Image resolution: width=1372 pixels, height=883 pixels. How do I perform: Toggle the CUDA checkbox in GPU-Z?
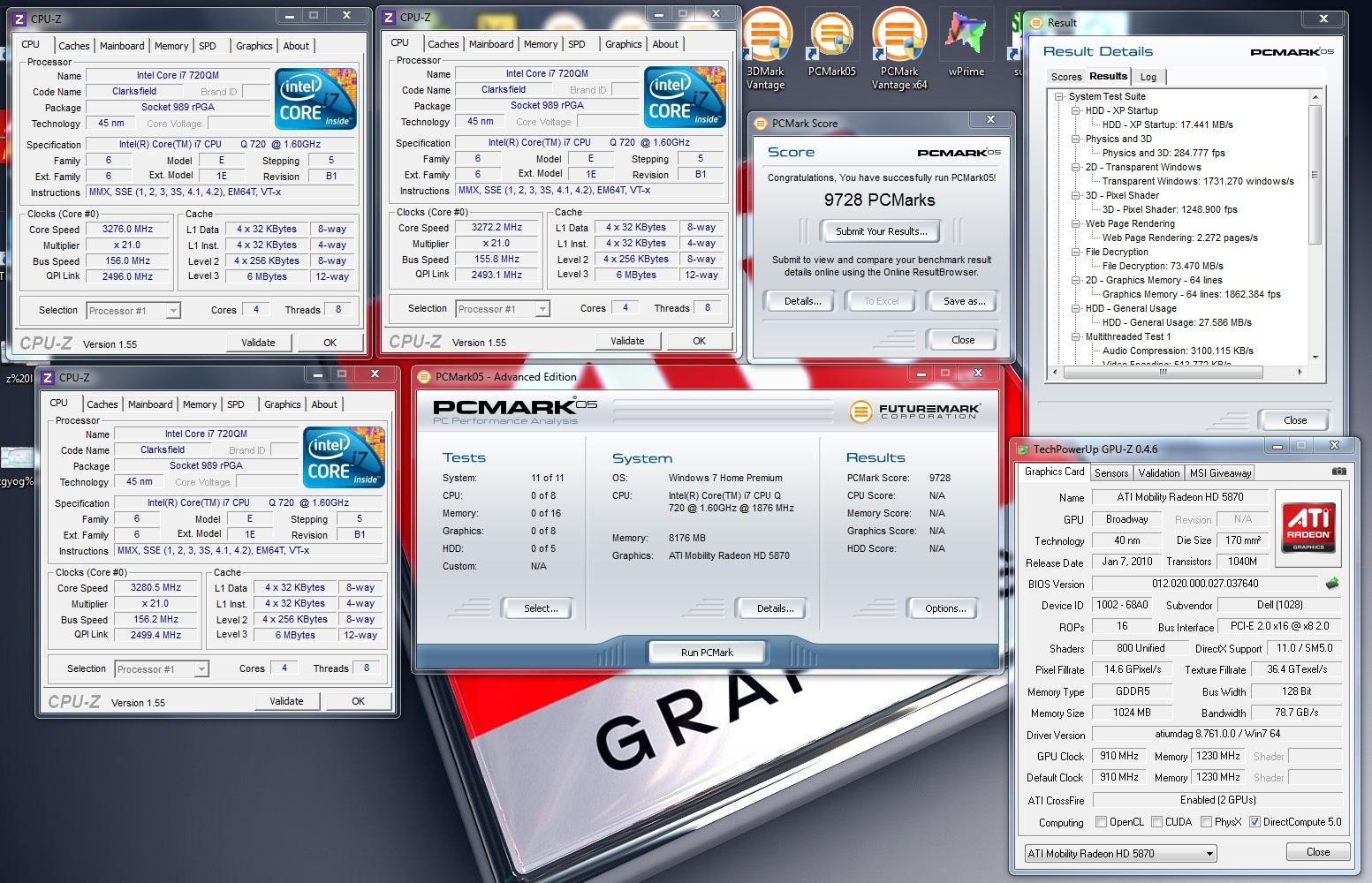tap(1156, 822)
